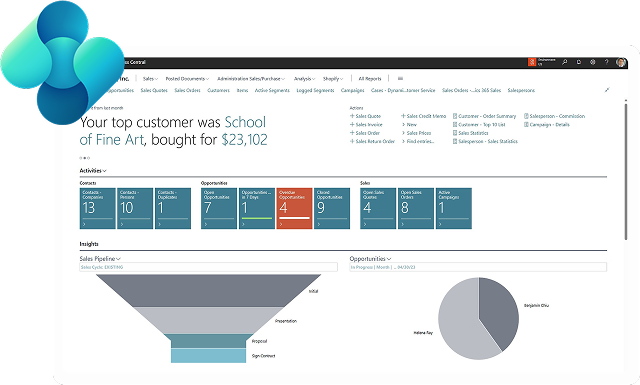The width and height of the screenshot is (640, 385).
Task: Expand the Analysis dropdown menu
Action: click(304, 78)
